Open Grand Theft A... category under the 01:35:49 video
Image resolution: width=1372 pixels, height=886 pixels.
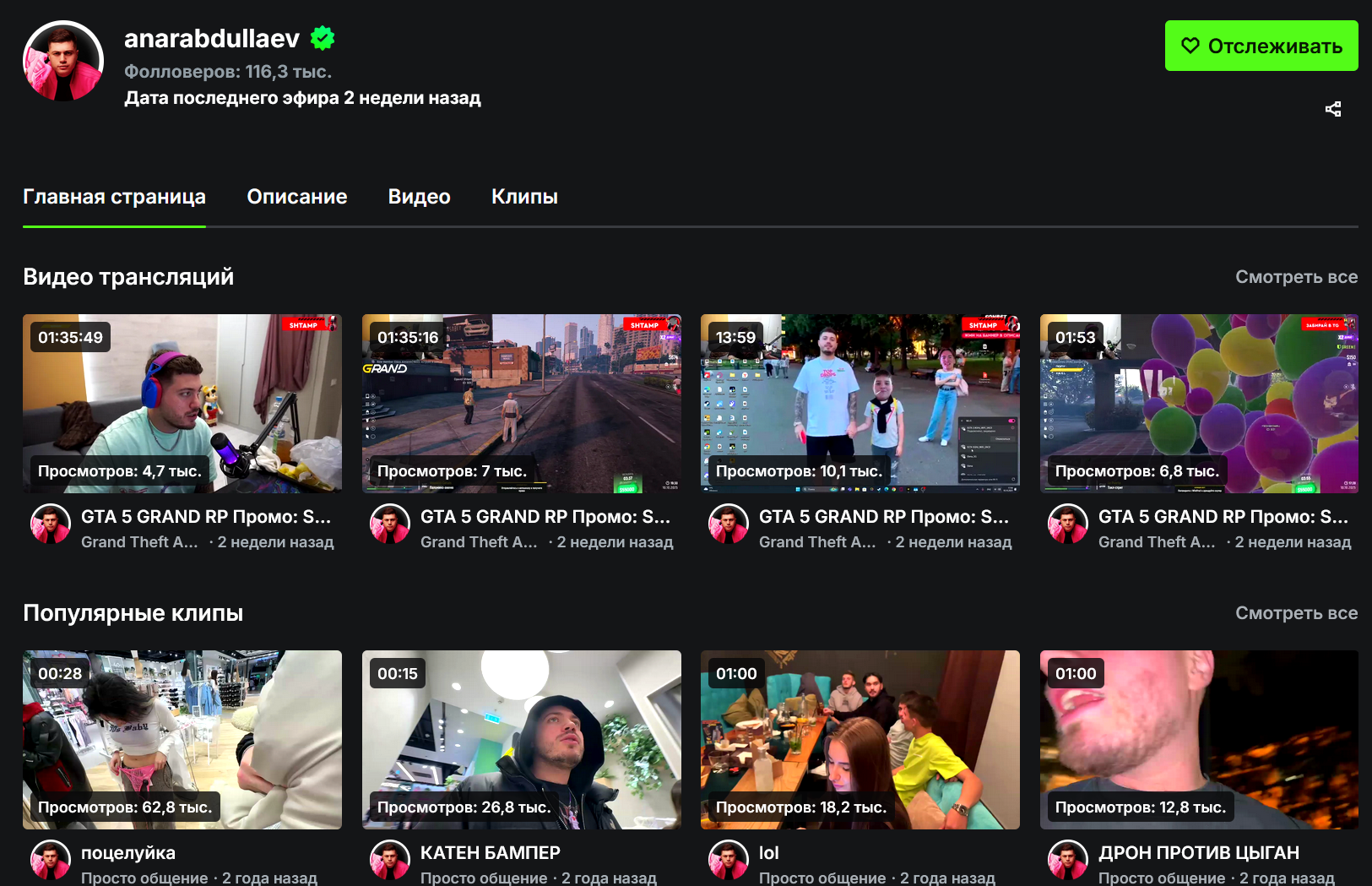pyautogui.click(x=139, y=542)
